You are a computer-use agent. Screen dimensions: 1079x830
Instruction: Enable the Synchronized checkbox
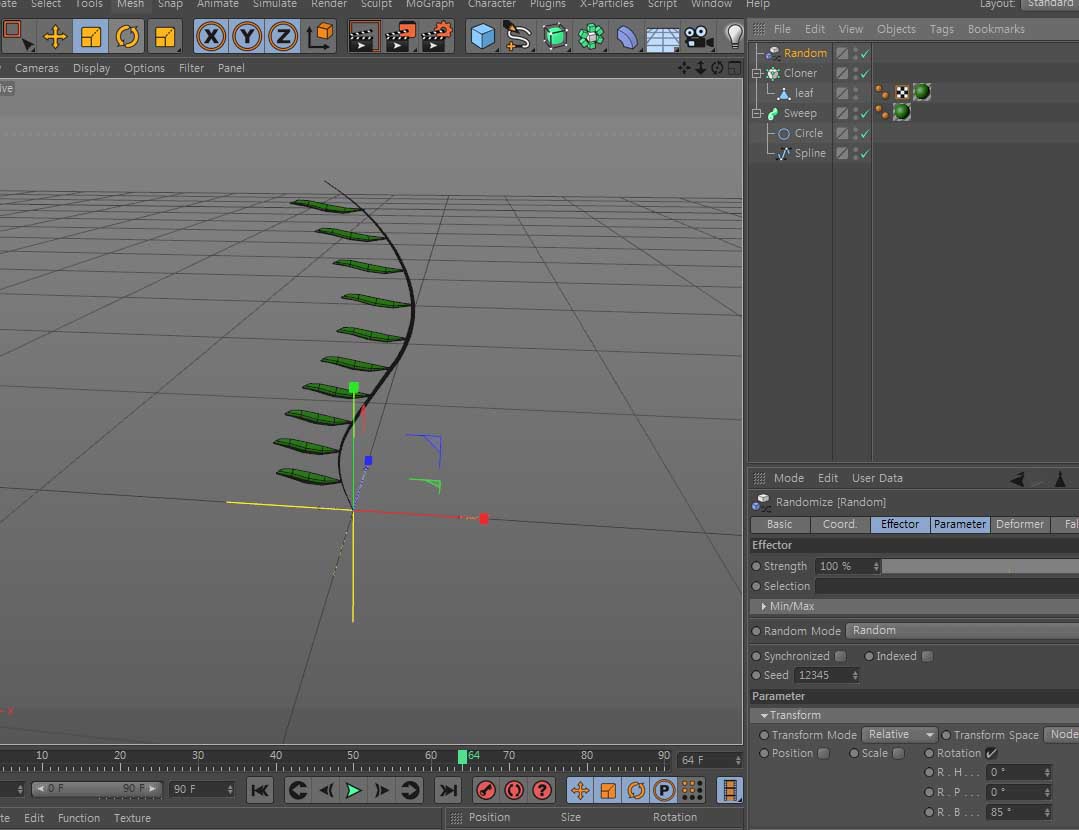840,656
